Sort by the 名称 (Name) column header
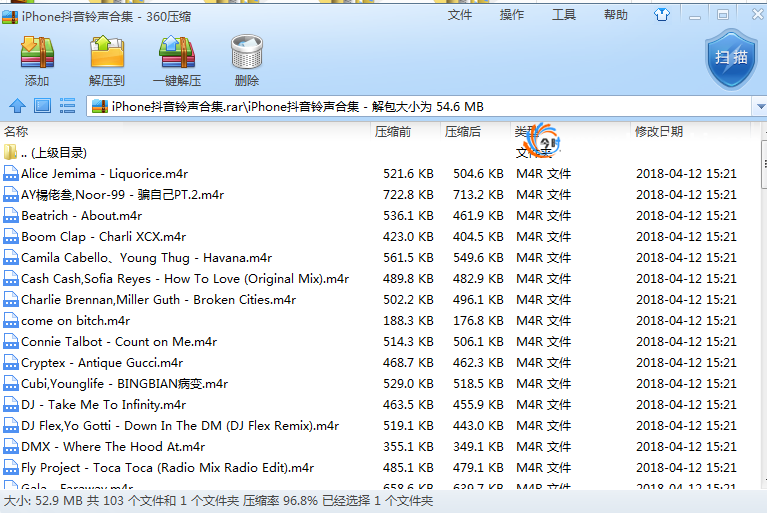Screen dimensions: 767x513 pos(16,132)
